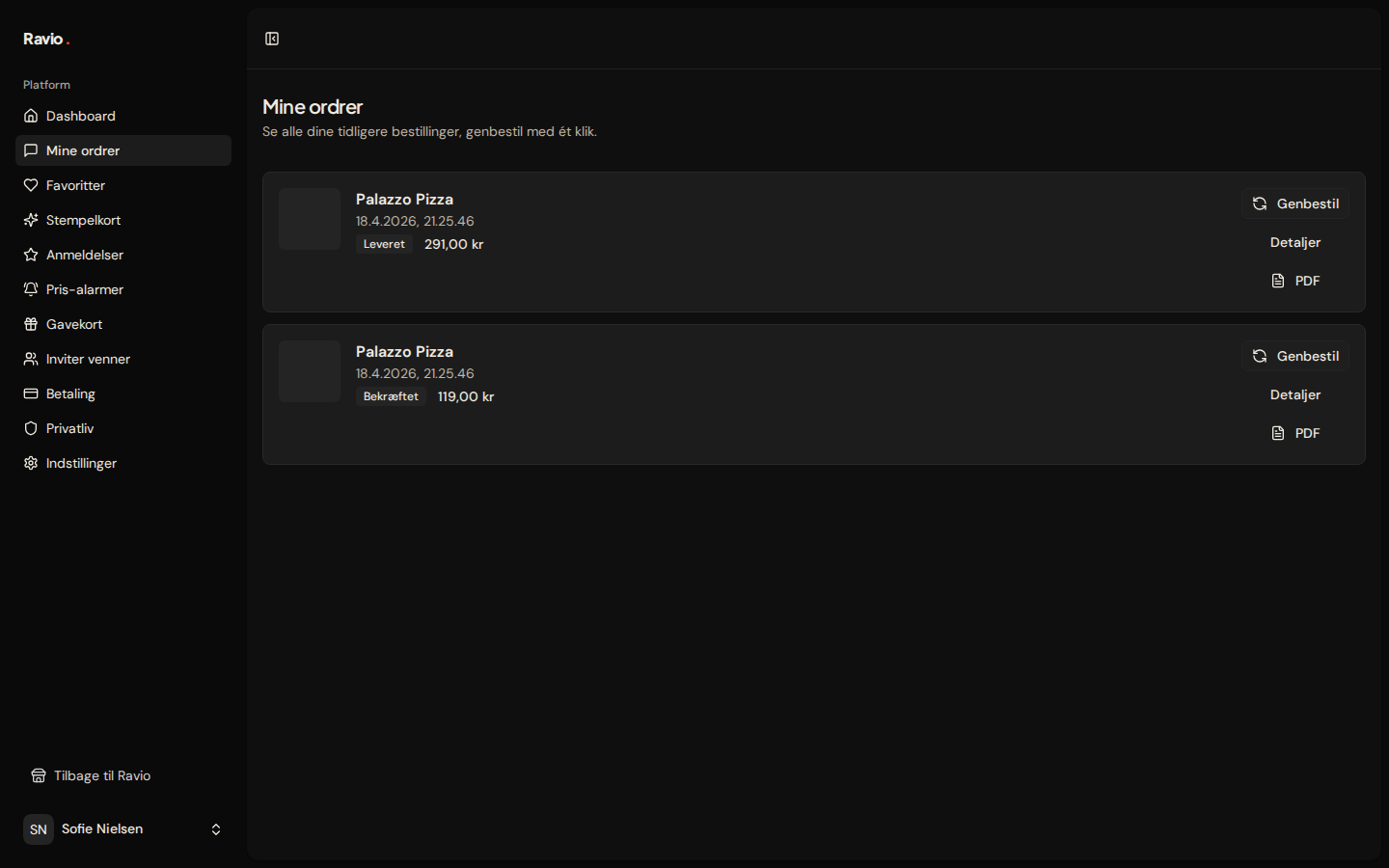Click the reorder arrows icon on the 291,00 kr order
The height and width of the screenshot is (868, 1389).
click(1260, 203)
